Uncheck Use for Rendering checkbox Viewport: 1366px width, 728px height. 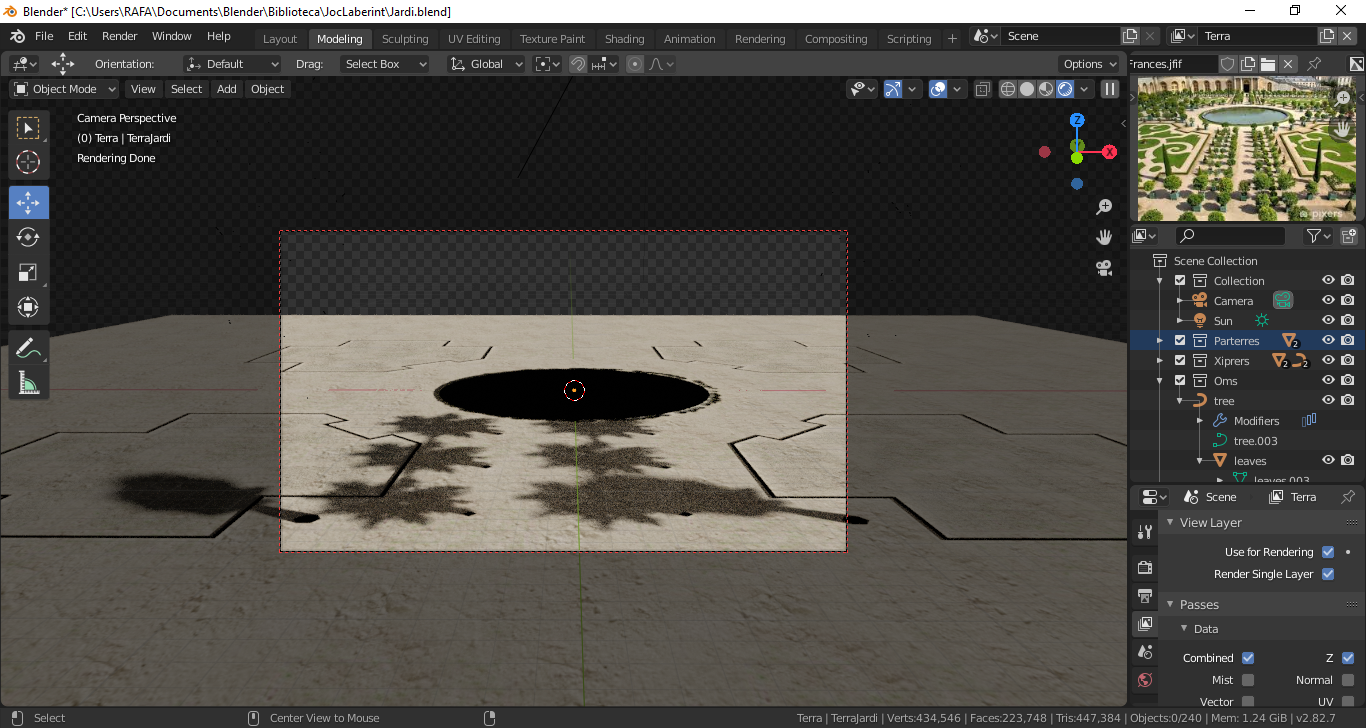click(x=1328, y=552)
